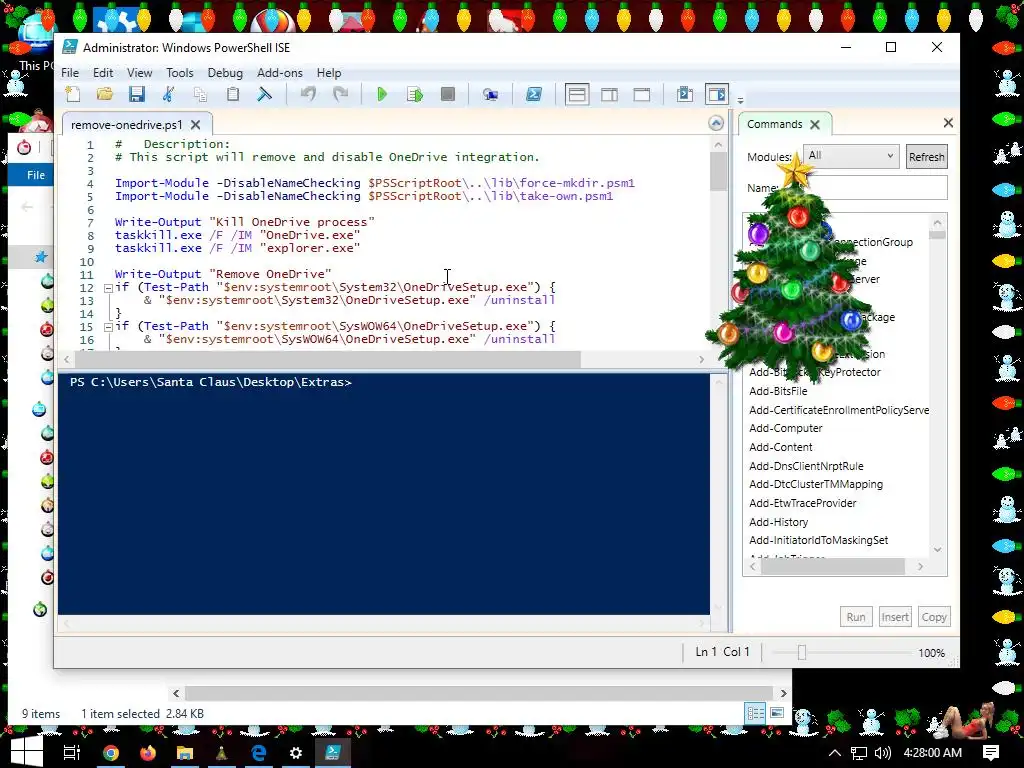Click the zoom slider handle in status bar

[x=801, y=652]
